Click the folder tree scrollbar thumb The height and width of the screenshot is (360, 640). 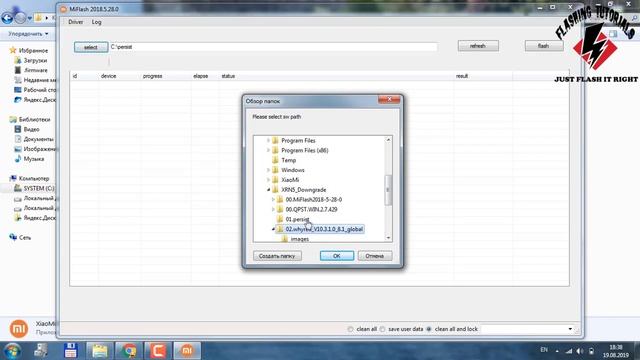pos(388,190)
